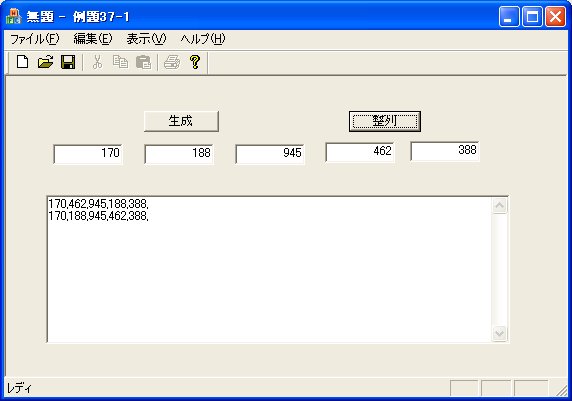The width and height of the screenshot is (572, 401).
Task: Open the 表示(V) menu
Action: (146, 39)
